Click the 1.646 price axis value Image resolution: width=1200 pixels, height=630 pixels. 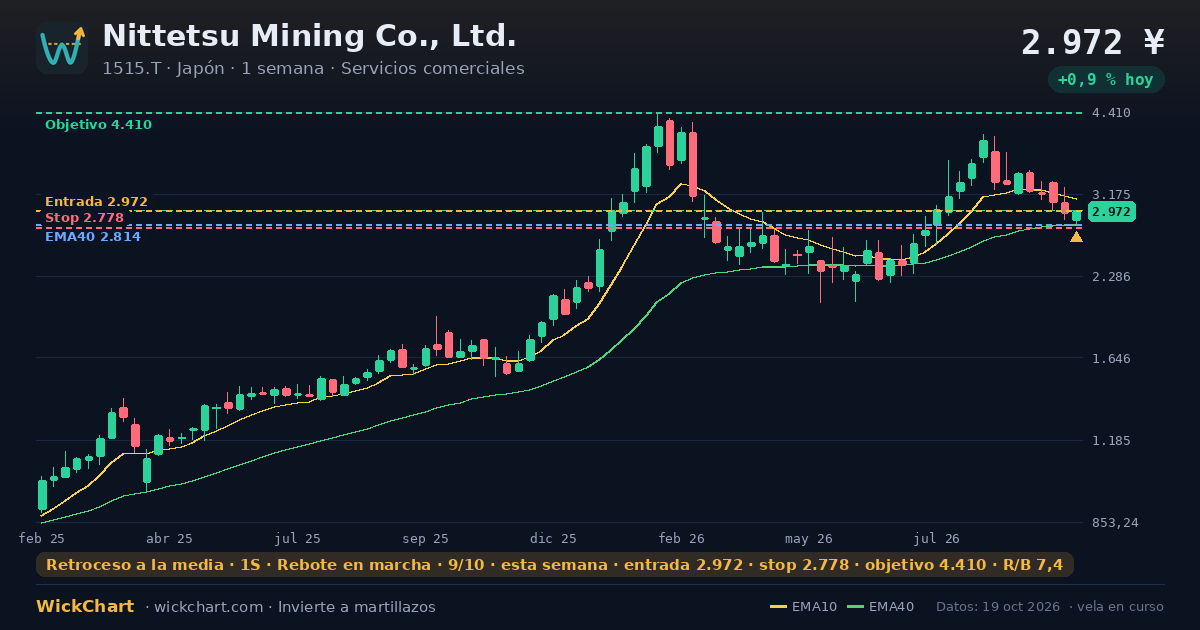point(1111,359)
